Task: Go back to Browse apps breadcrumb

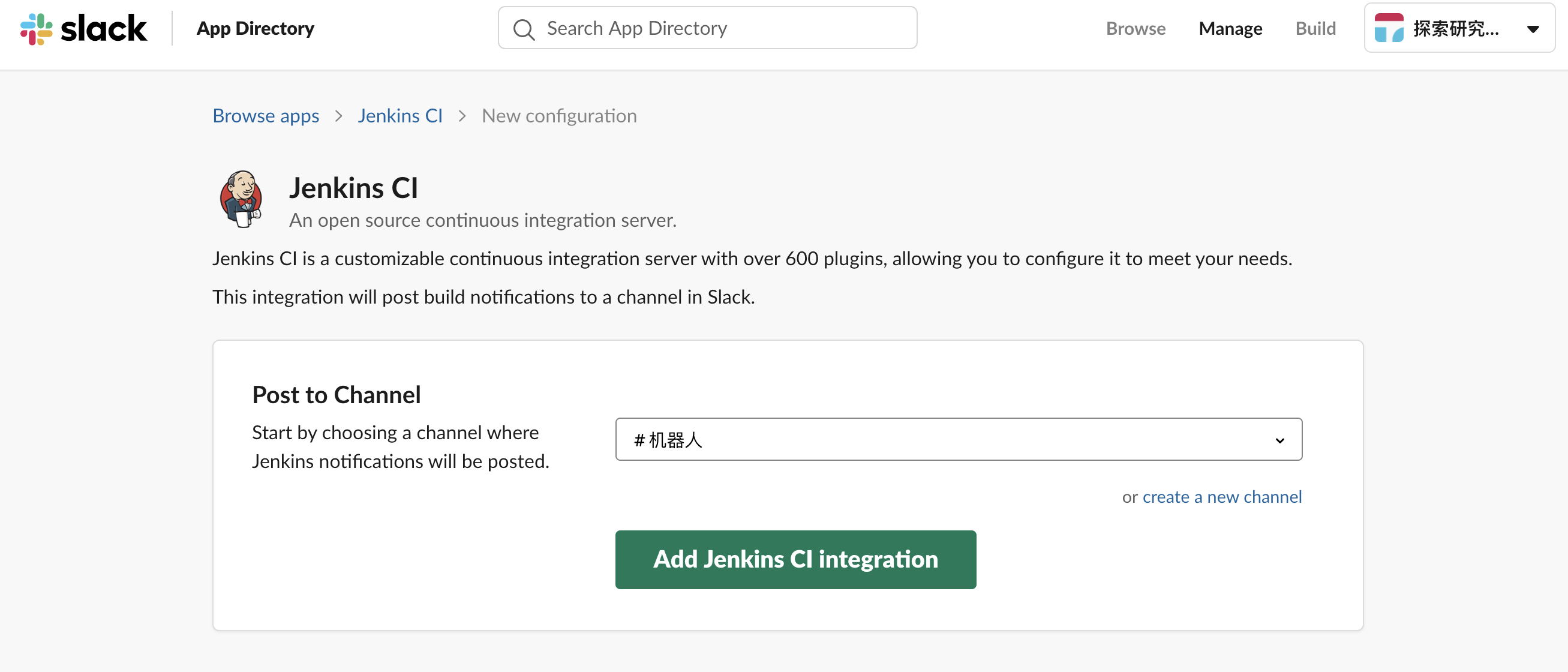Action: (265, 116)
